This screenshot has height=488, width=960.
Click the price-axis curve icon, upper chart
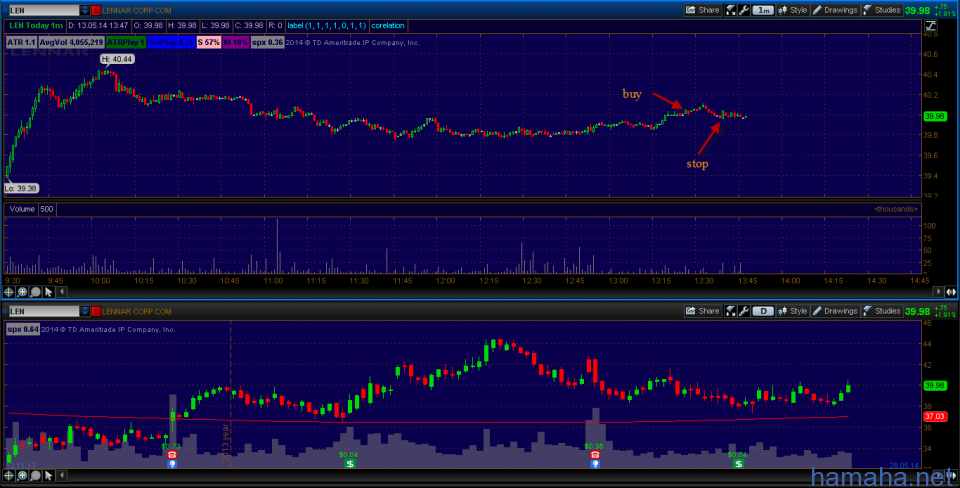click(931, 26)
